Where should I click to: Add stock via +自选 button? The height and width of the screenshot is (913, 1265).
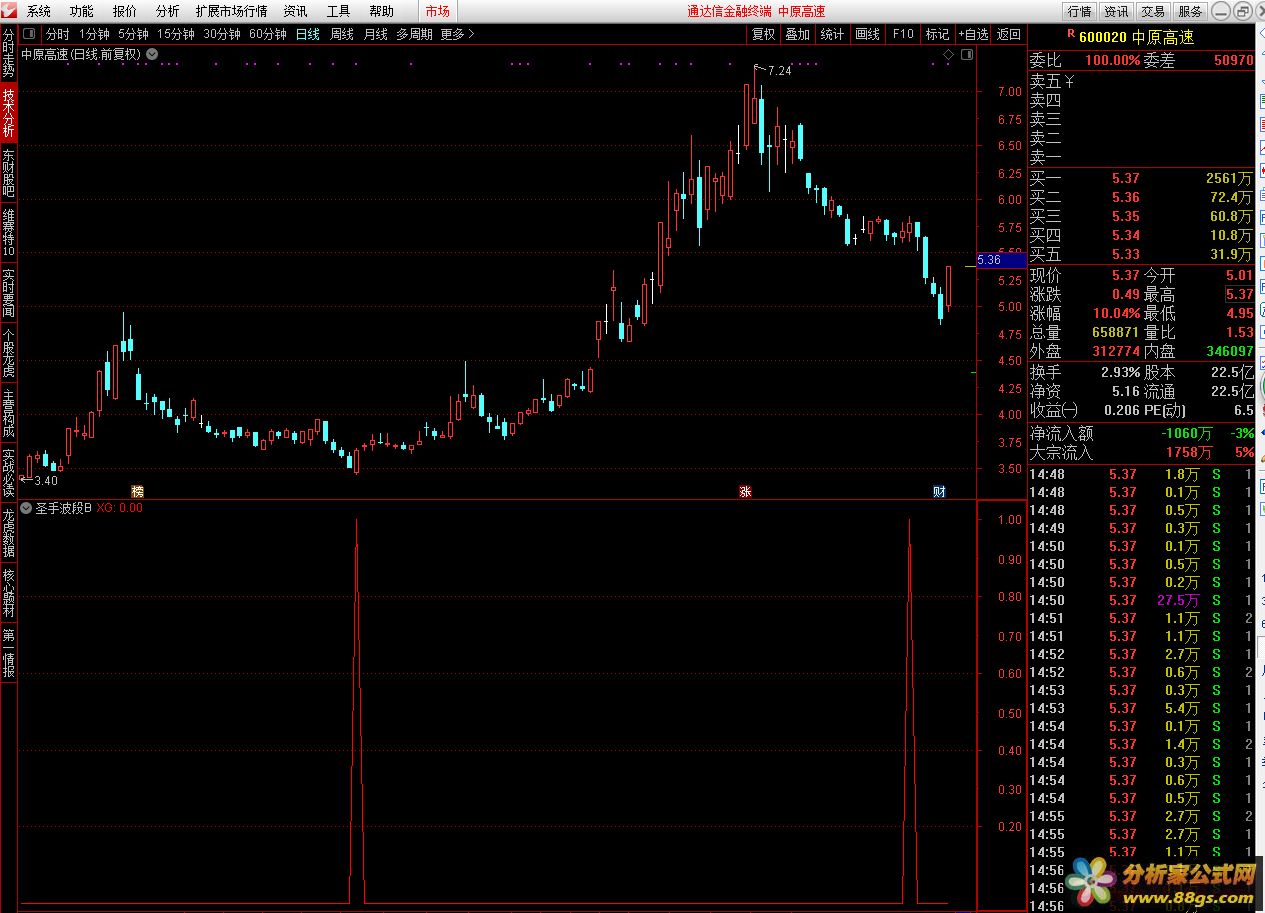coord(974,34)
